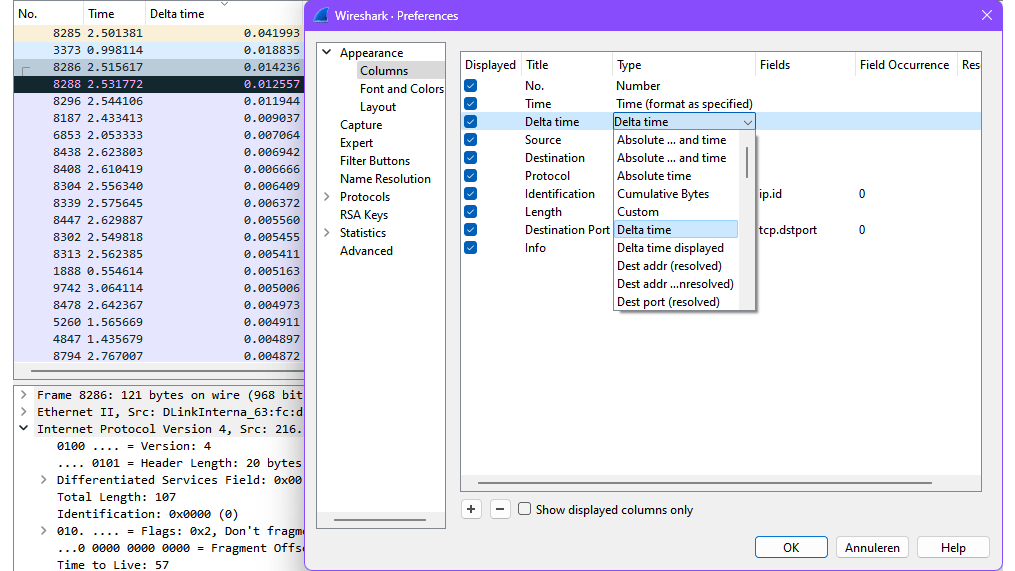Click the minus icon to remove column

coord(501,509)
